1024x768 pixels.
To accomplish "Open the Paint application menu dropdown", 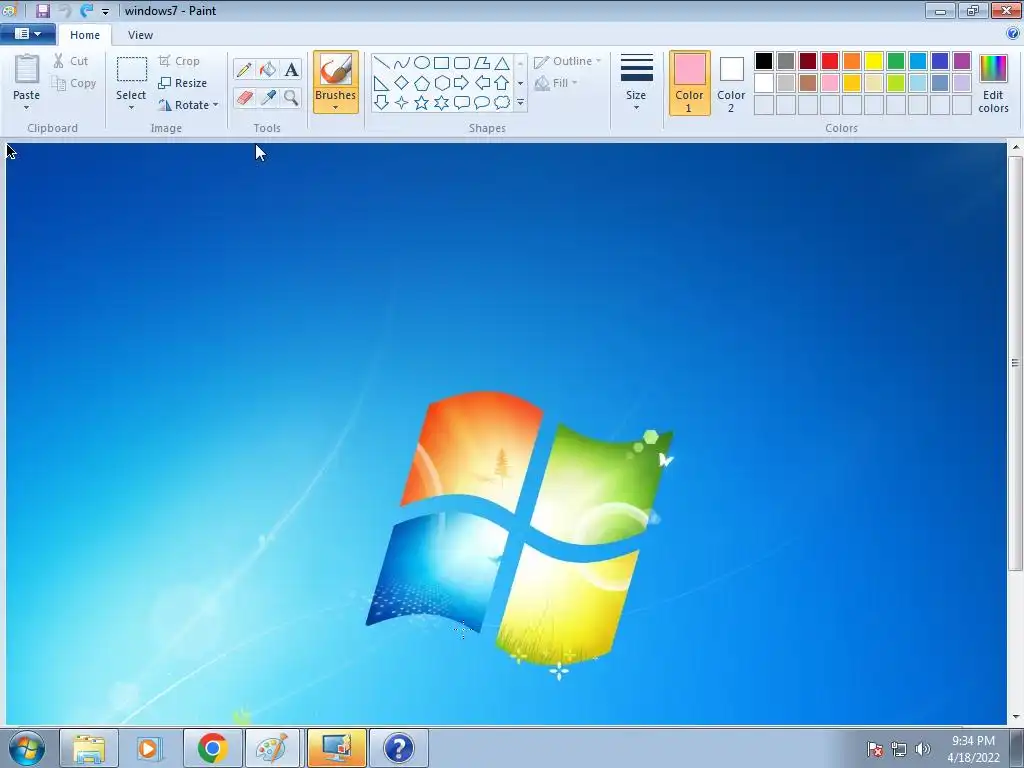I will click(27, 34).
